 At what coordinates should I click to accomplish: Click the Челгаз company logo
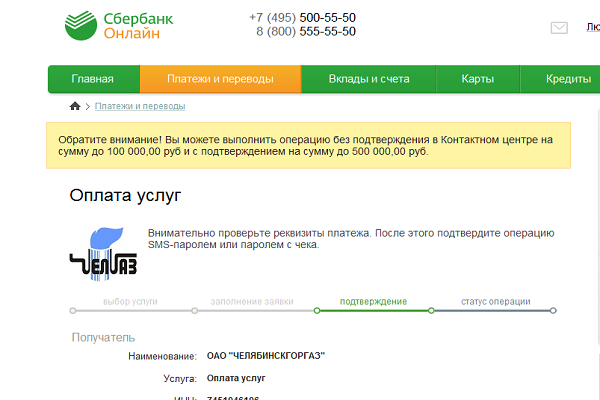point(103,252)
